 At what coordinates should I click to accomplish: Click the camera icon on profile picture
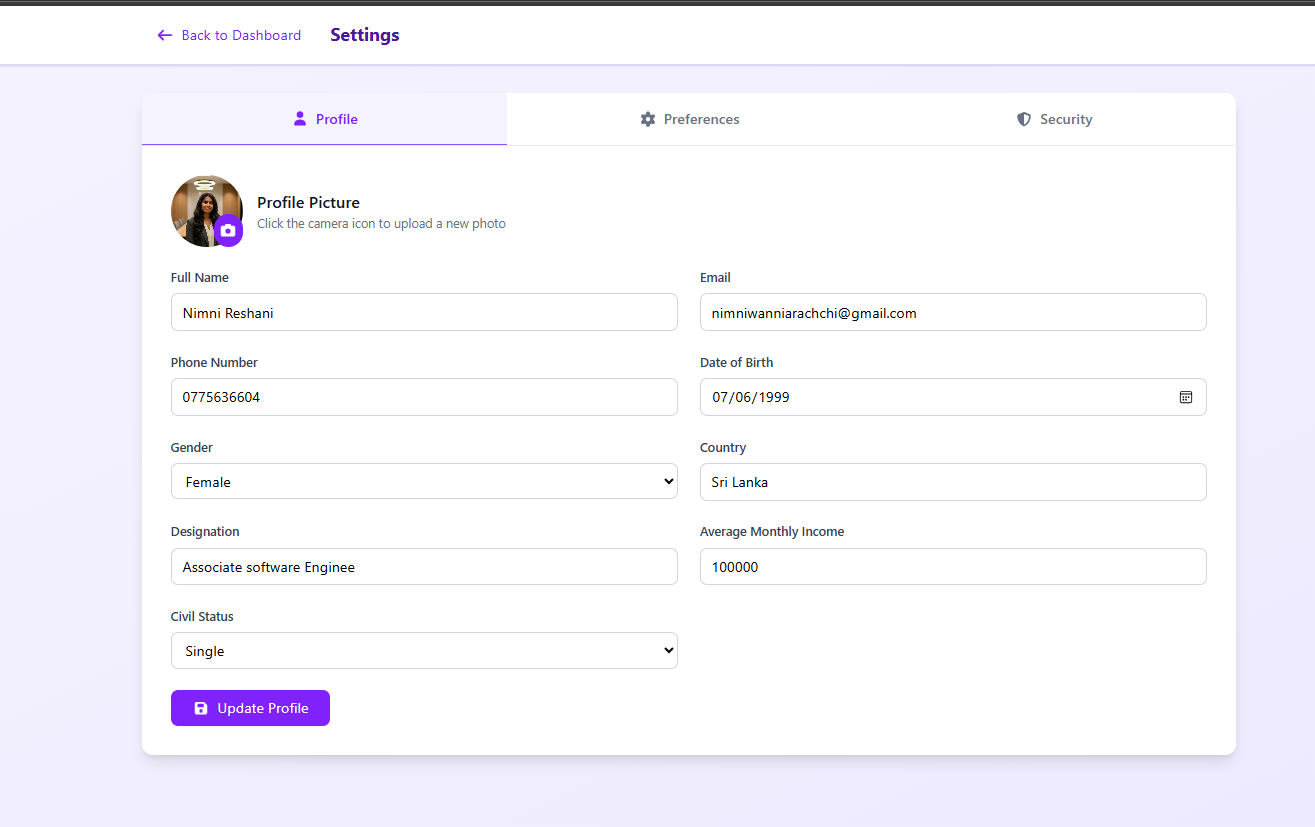228,231
